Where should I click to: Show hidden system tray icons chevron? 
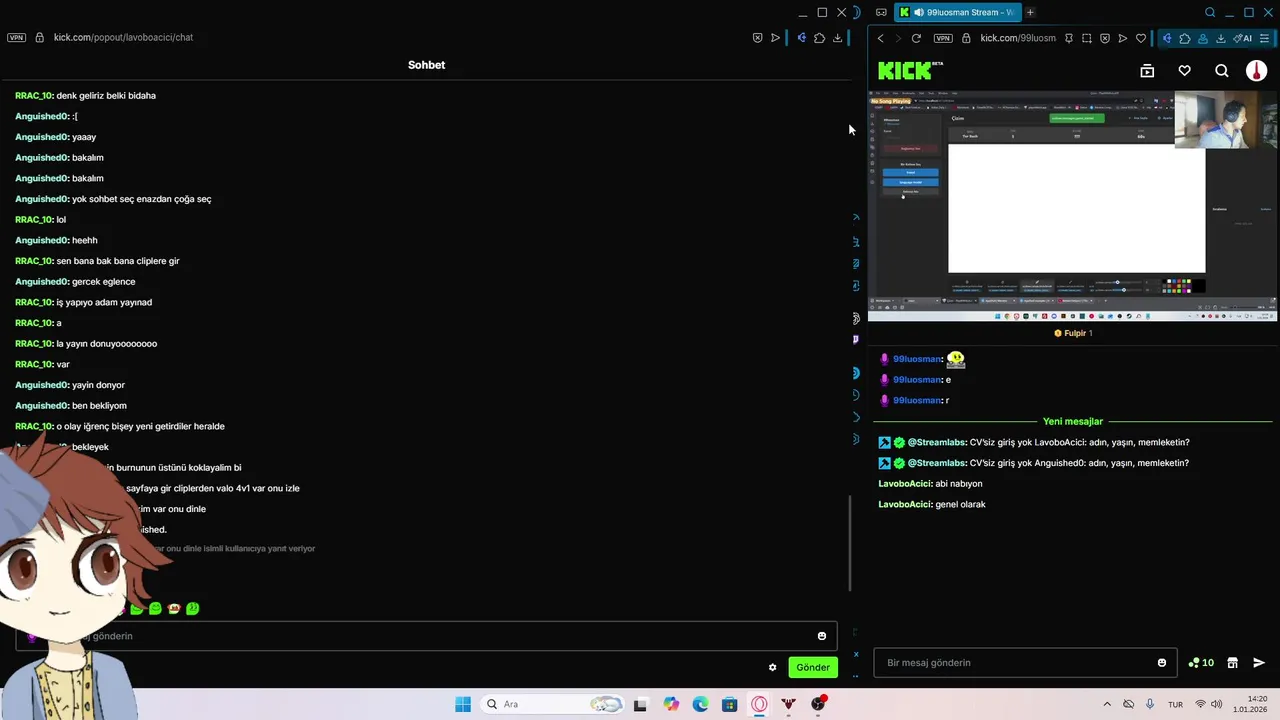[1106, 704]
